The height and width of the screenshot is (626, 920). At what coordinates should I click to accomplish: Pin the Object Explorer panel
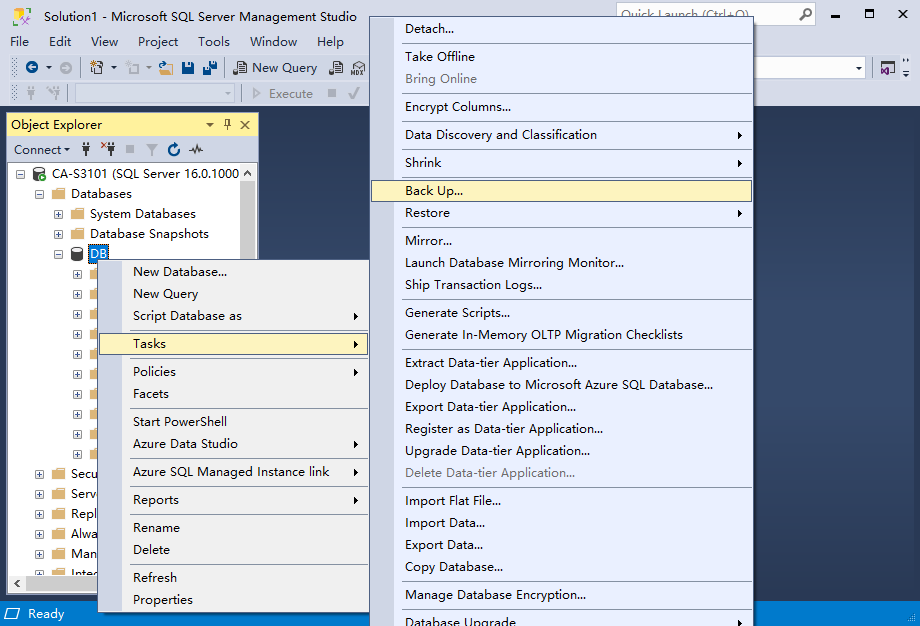[227, 125]
